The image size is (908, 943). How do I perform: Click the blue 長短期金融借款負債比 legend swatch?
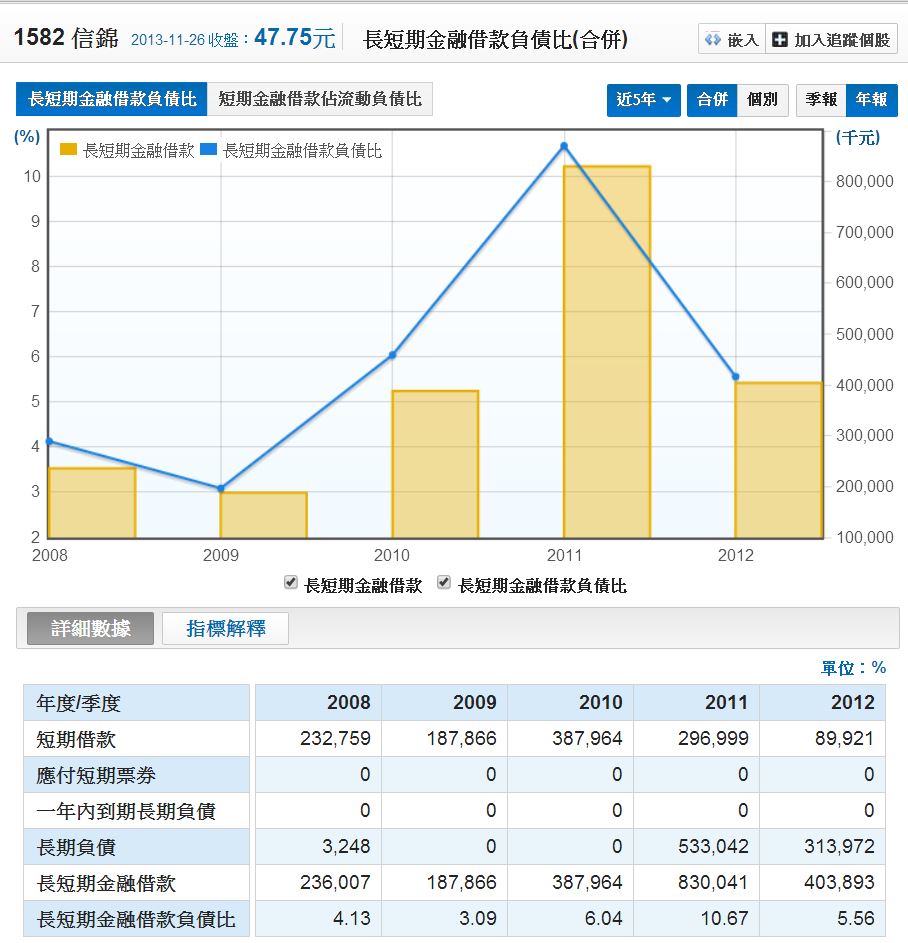pyautogui.click(x=208, y=150)
